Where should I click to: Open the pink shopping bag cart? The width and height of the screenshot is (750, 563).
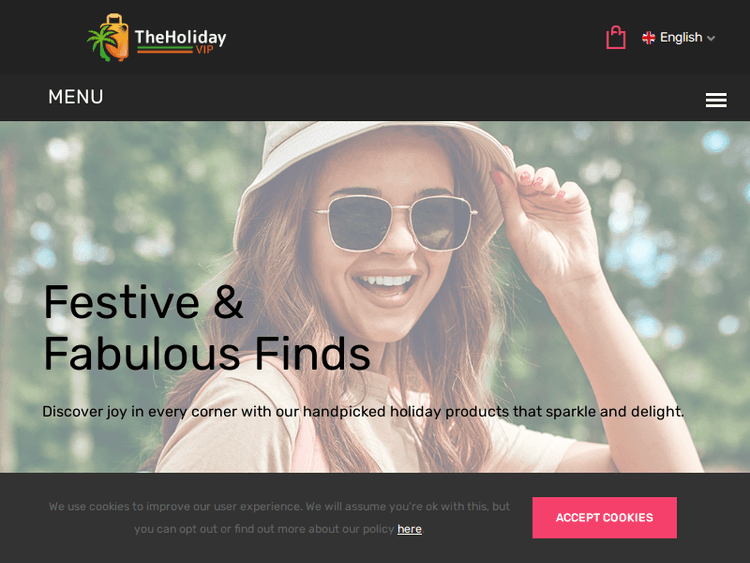pos(616,37)
